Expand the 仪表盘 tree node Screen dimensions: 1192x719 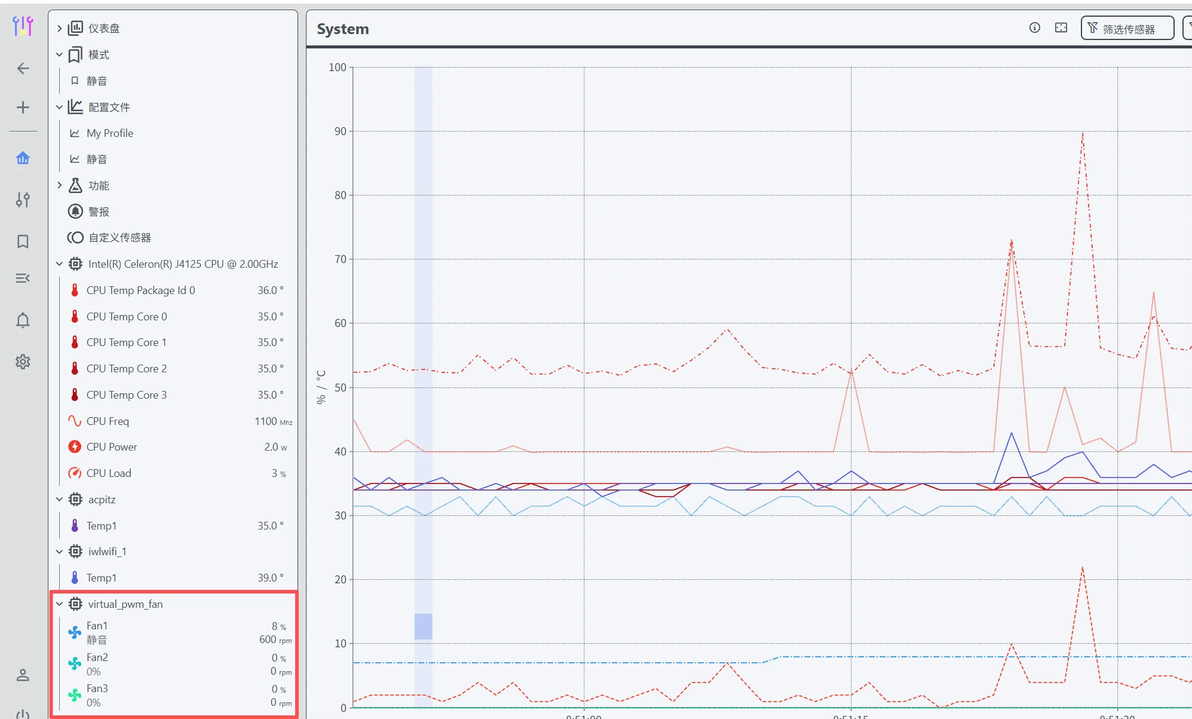59,28
